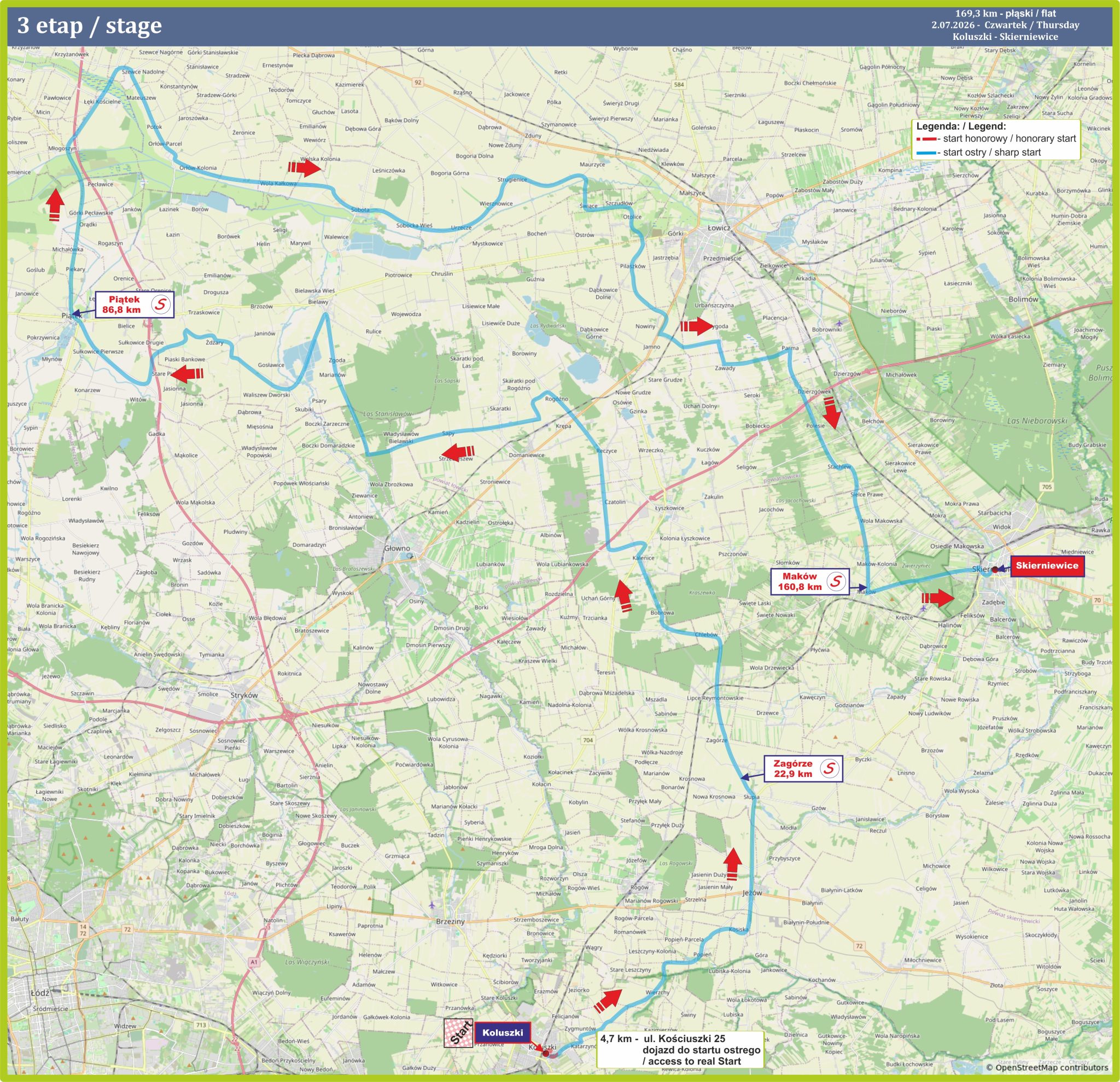Viewport: 1120px width, 1082px height.
Task: Click the 'Lipce Reymontowskie' village label
Action: [715, 698]
